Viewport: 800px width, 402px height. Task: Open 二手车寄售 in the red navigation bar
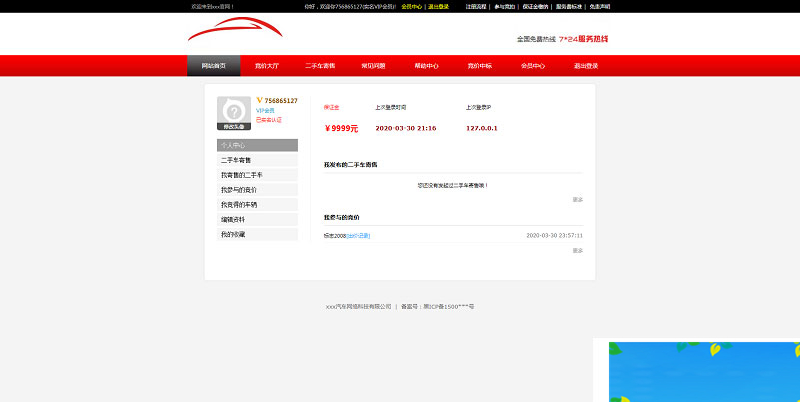coord(320,66)
